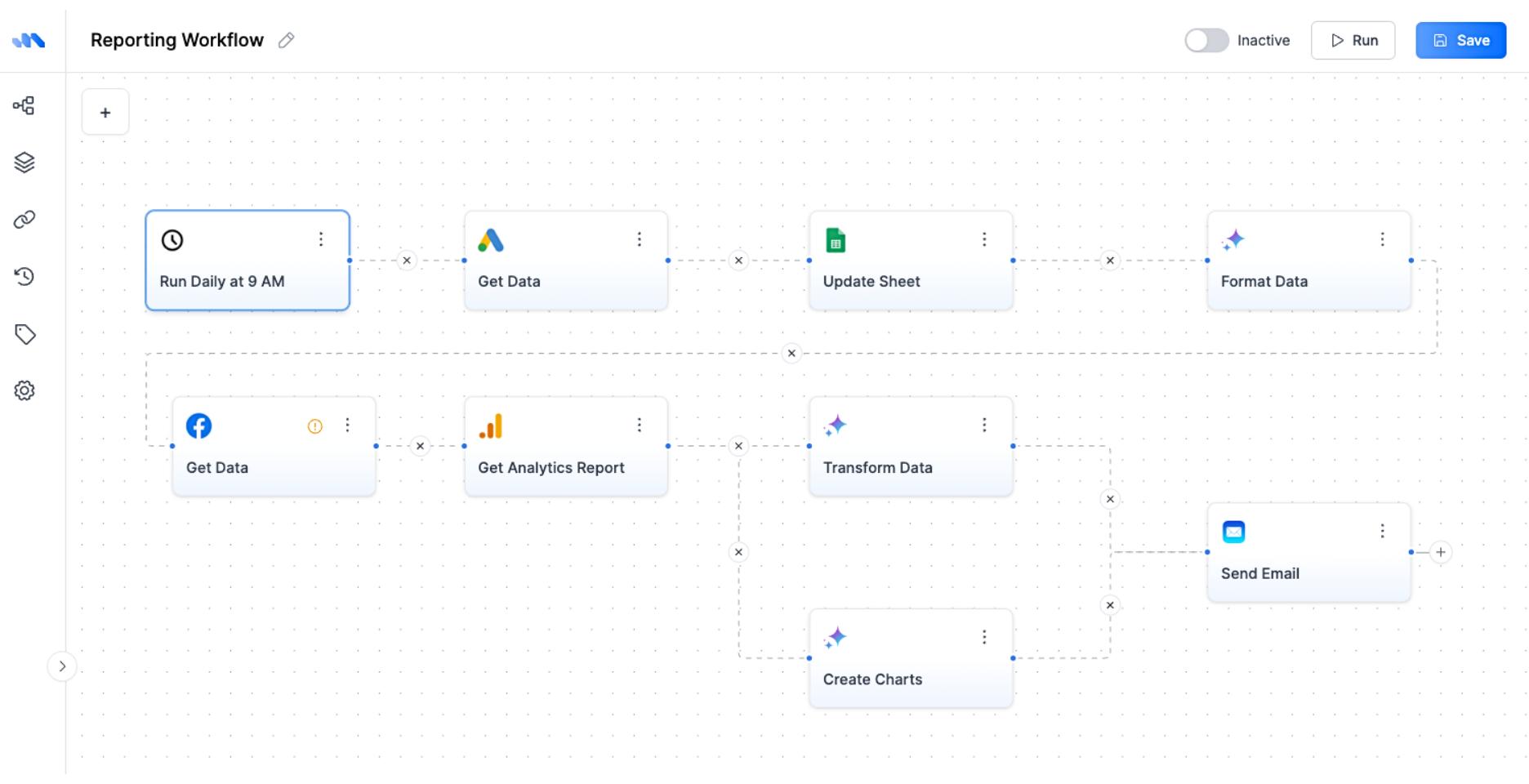Click the Transform Data label
This screenshot has height=784, width=1529.
point(877,468)
